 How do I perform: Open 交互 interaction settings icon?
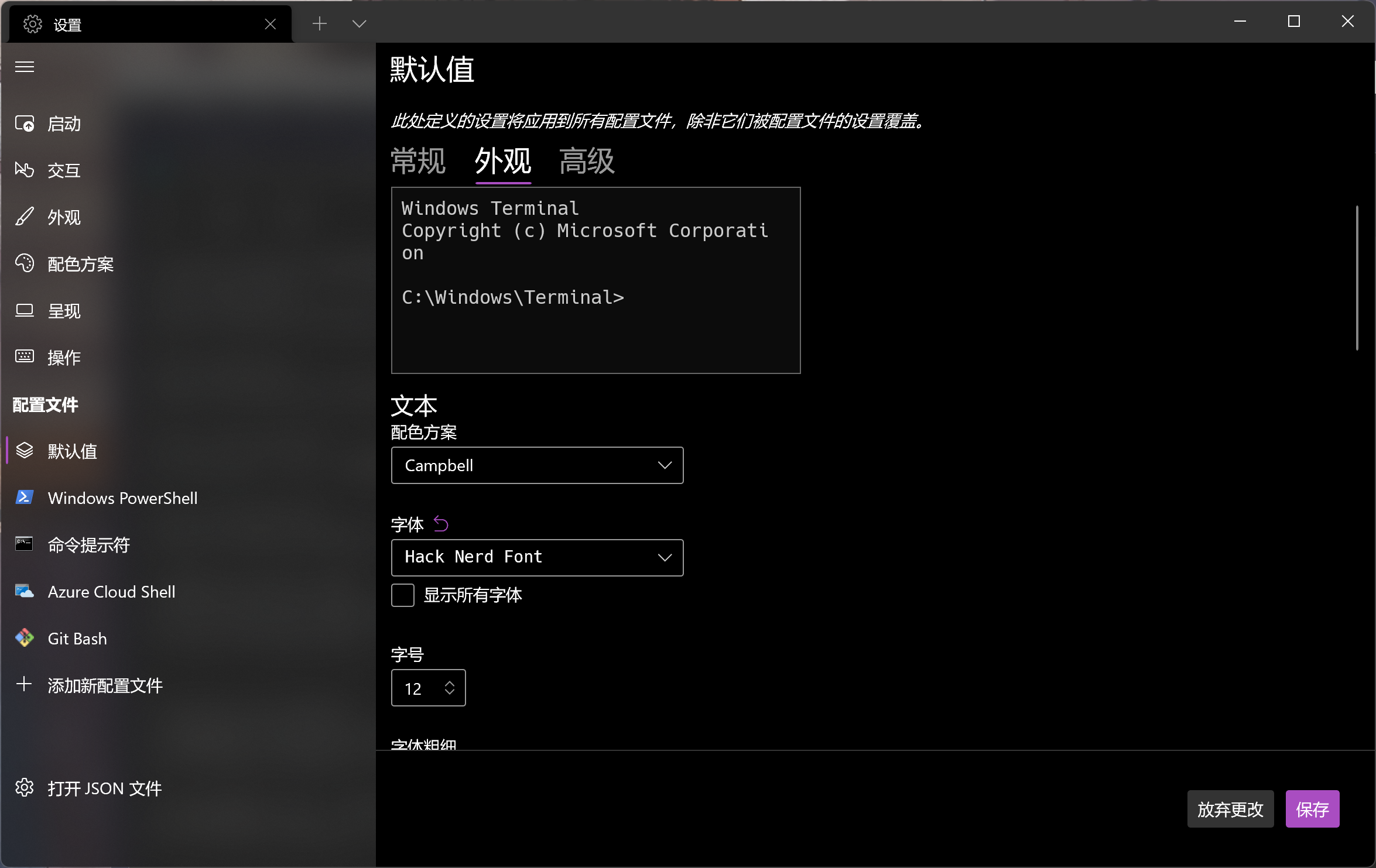tap(25, 170)
